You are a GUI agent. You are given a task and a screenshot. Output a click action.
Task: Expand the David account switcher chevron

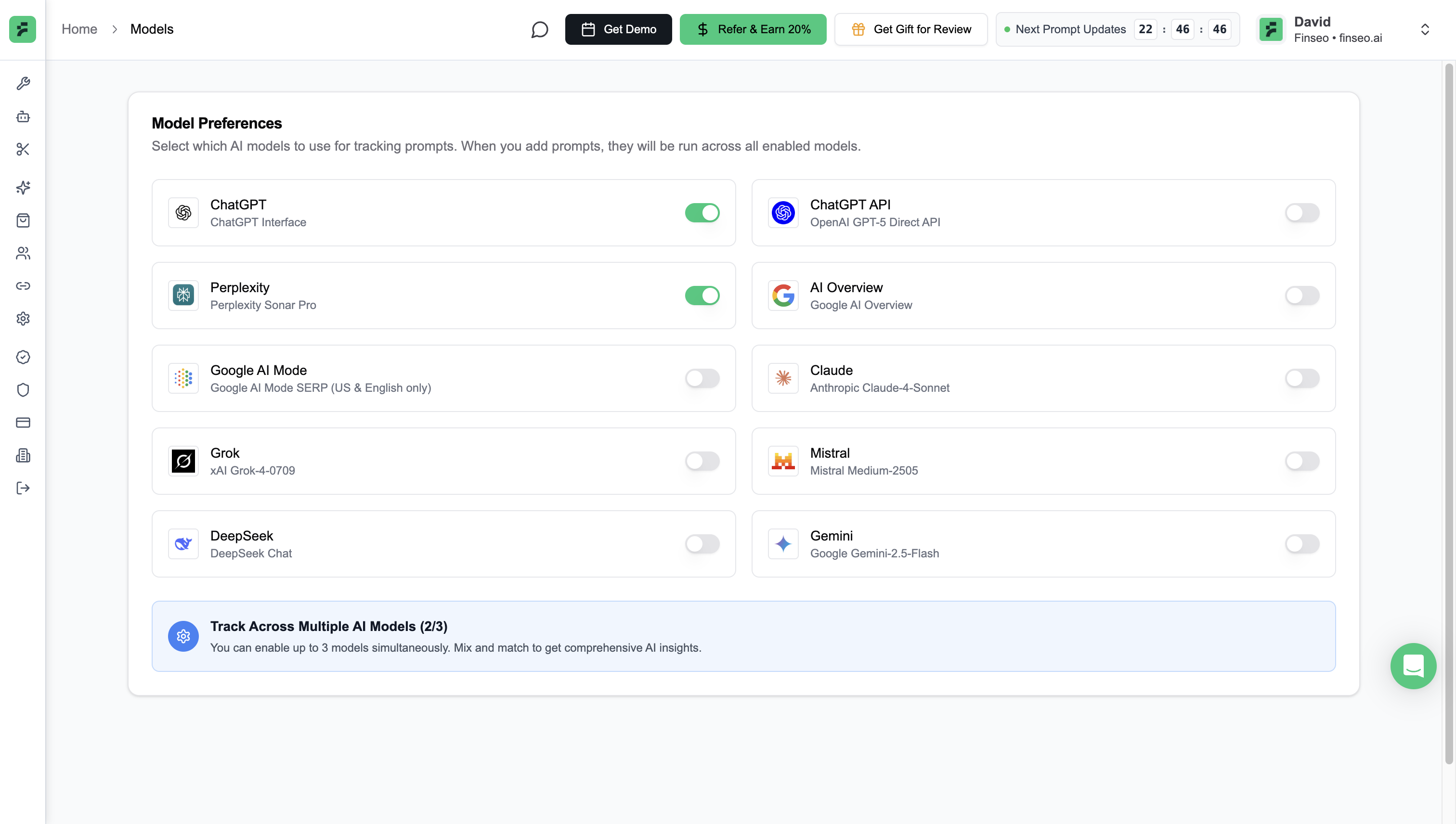click(x=1425, y=29)
